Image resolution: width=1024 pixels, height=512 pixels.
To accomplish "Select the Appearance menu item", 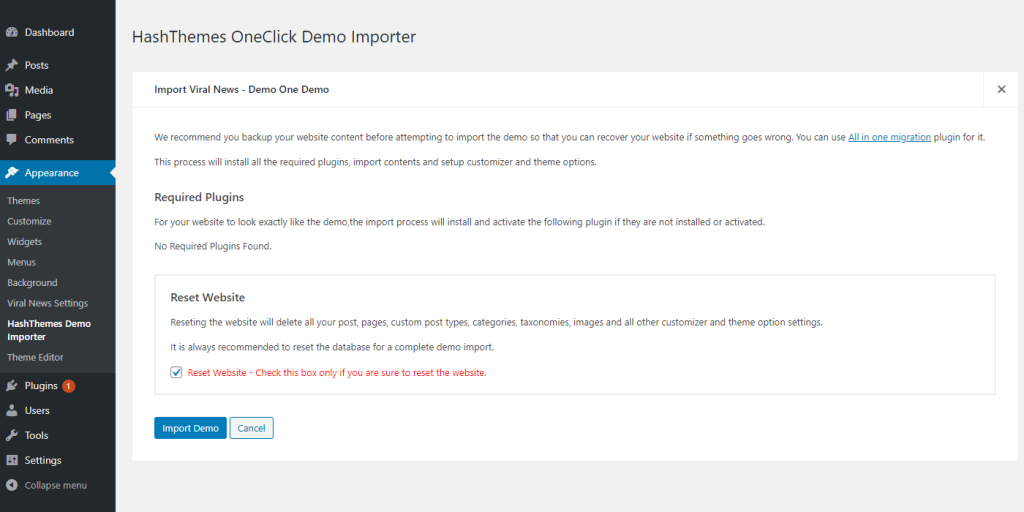I will coord(52,173).
